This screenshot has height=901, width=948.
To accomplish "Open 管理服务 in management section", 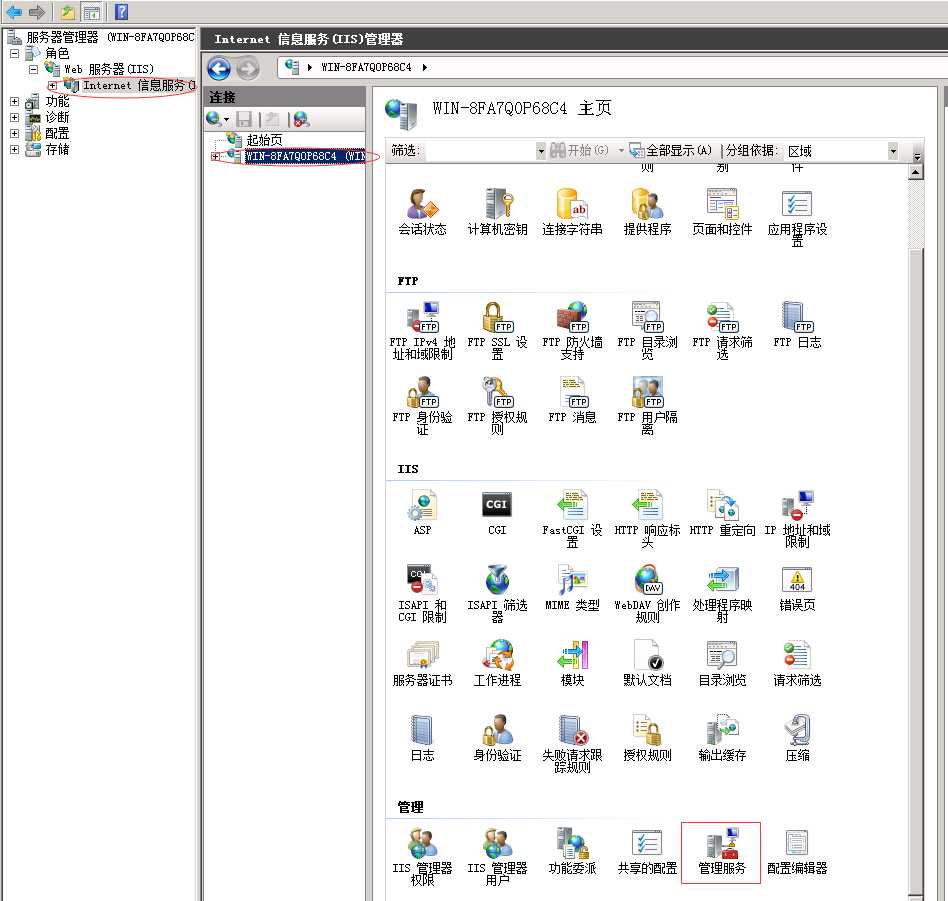I will pyautogui.click(x=721, y=853).
